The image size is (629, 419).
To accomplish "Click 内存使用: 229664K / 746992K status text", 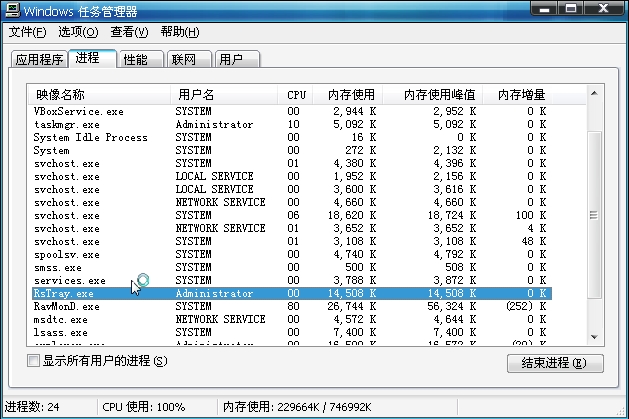I will (x=297, y=407).
